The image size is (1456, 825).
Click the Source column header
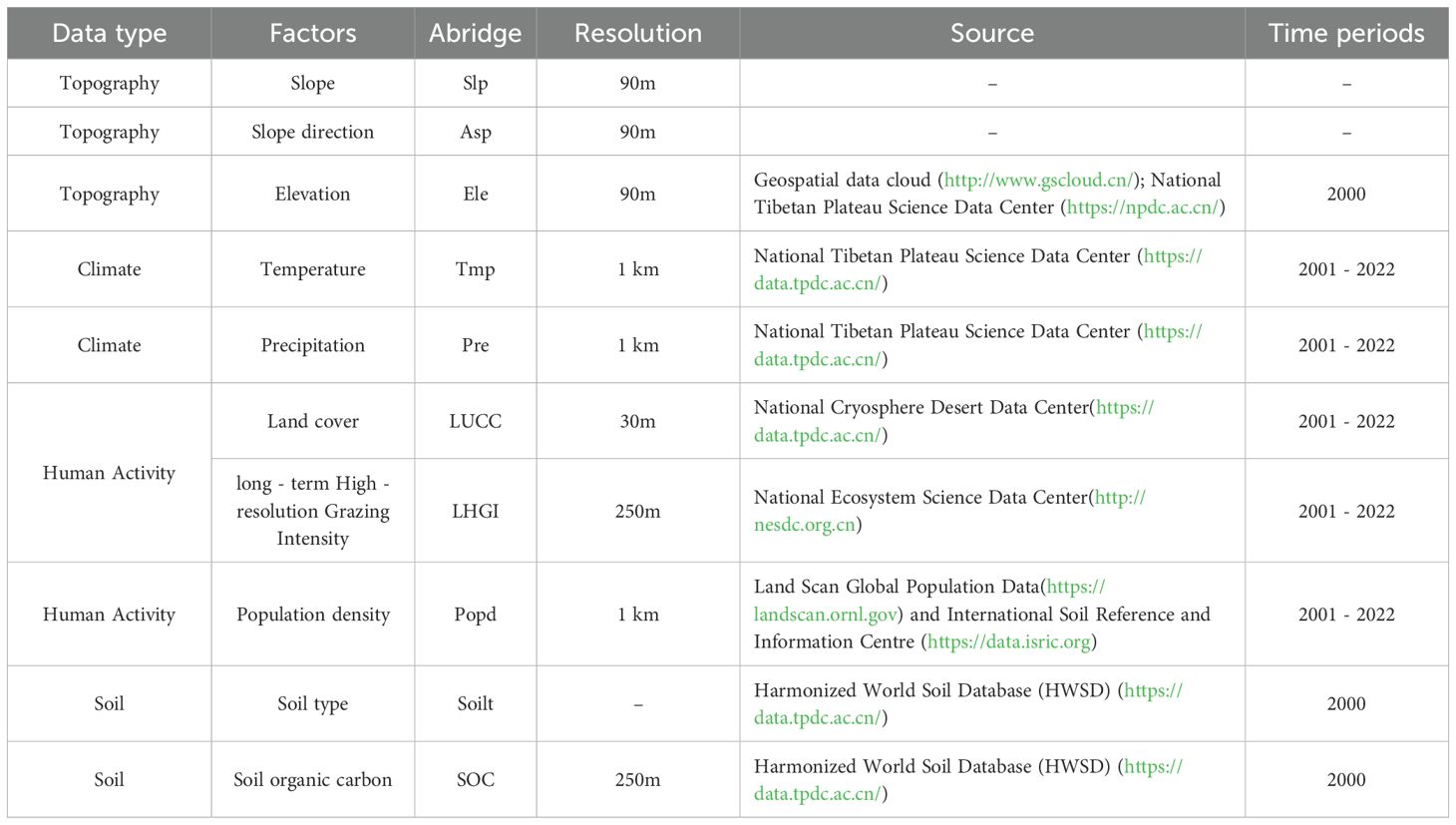pos(991,33)
